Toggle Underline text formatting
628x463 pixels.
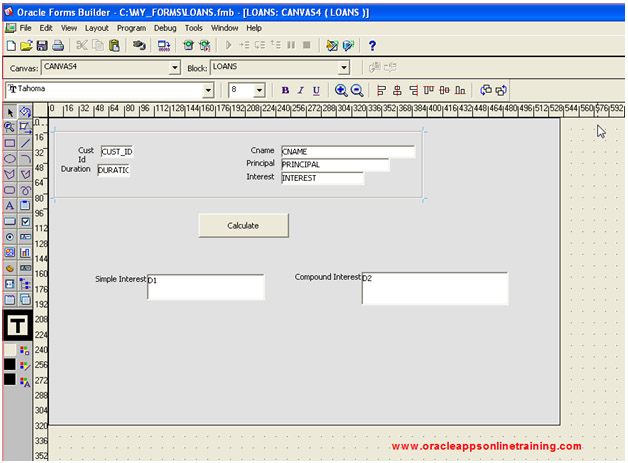point(316,90)
